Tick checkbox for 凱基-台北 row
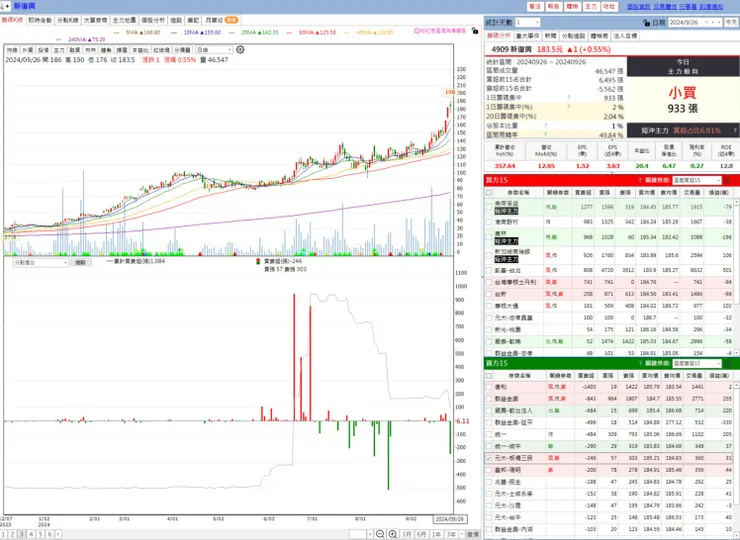740x540 pixels. point(489,270)
